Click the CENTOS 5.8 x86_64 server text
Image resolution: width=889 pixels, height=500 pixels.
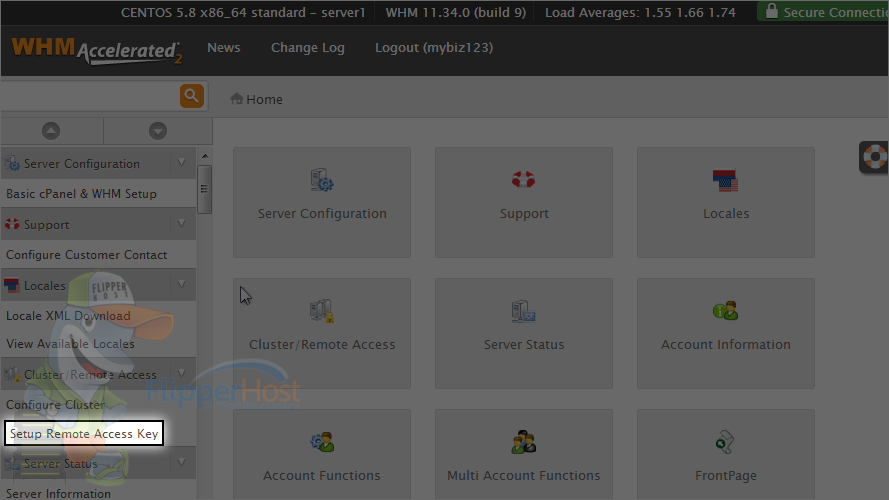pyautogui.click(x=243, y=12)
